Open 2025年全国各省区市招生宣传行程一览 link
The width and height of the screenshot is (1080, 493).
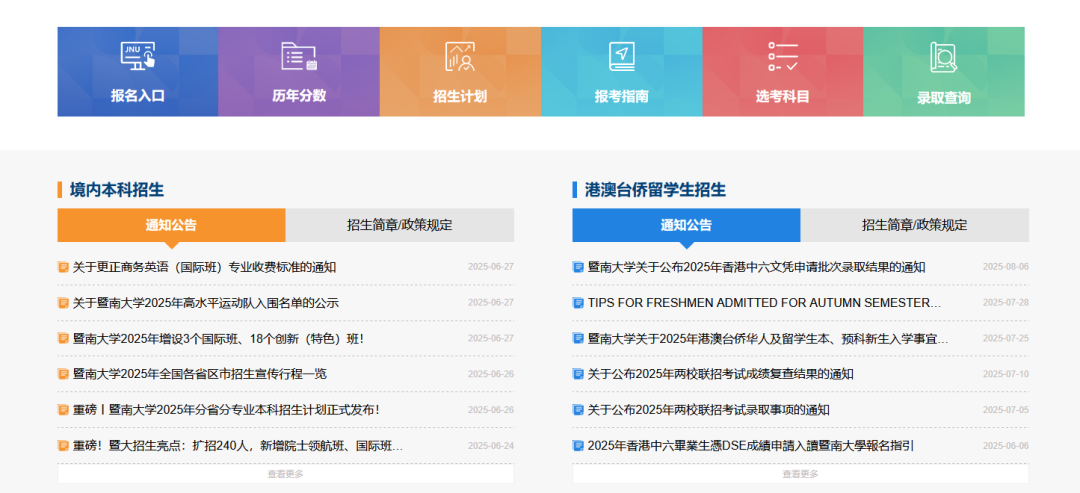(x=199, y=374)
